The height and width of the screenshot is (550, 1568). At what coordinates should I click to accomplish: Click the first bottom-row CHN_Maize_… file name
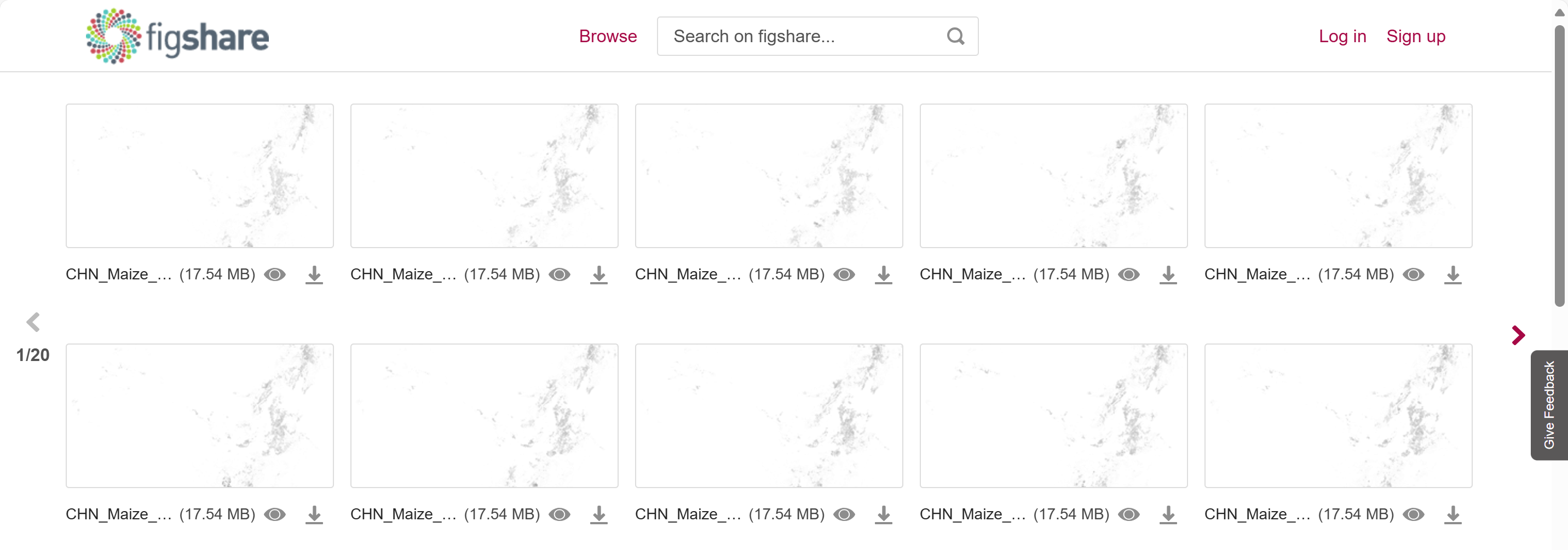(118, 515)
